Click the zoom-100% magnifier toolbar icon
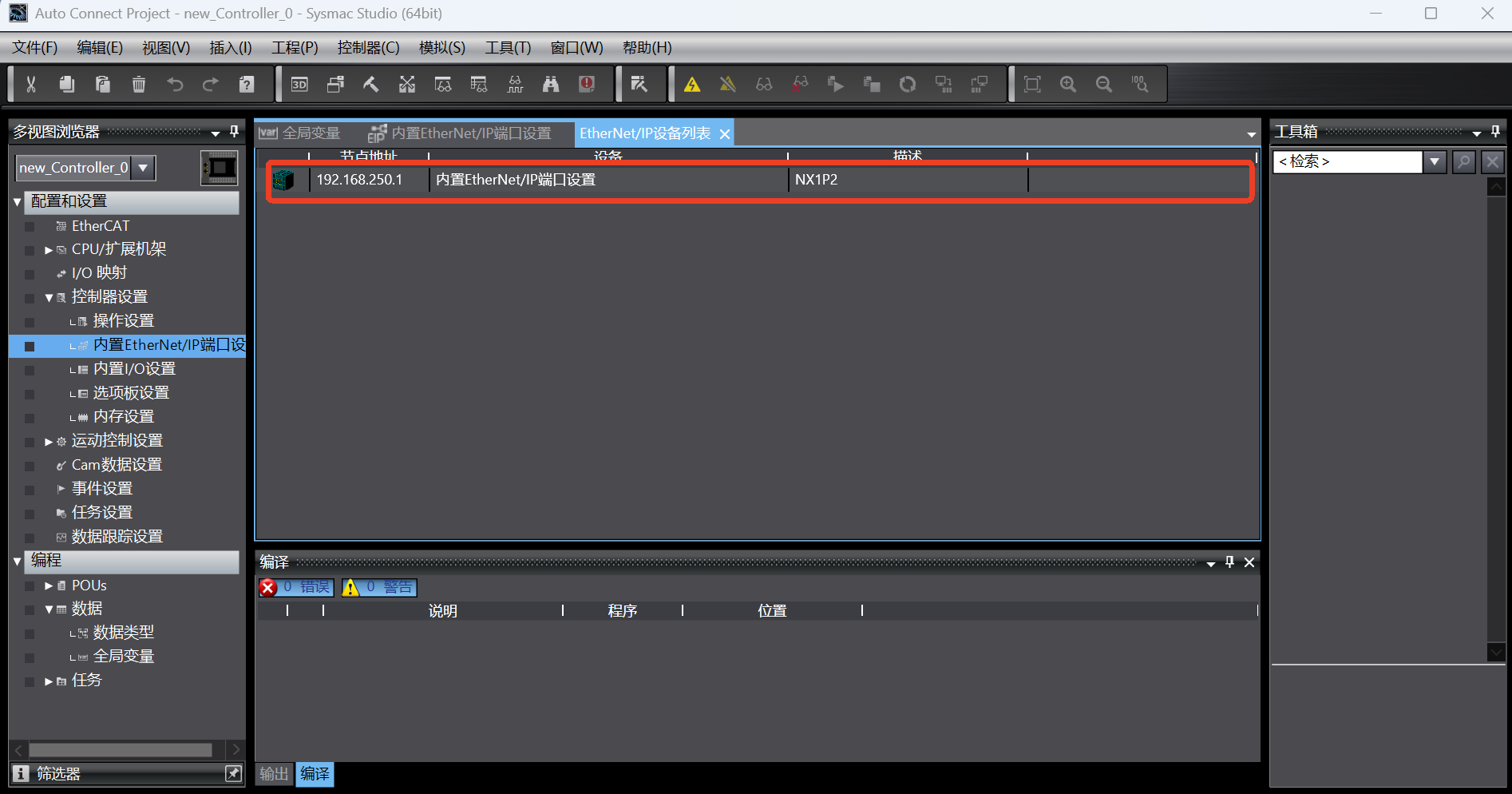 click(1140, 84)
